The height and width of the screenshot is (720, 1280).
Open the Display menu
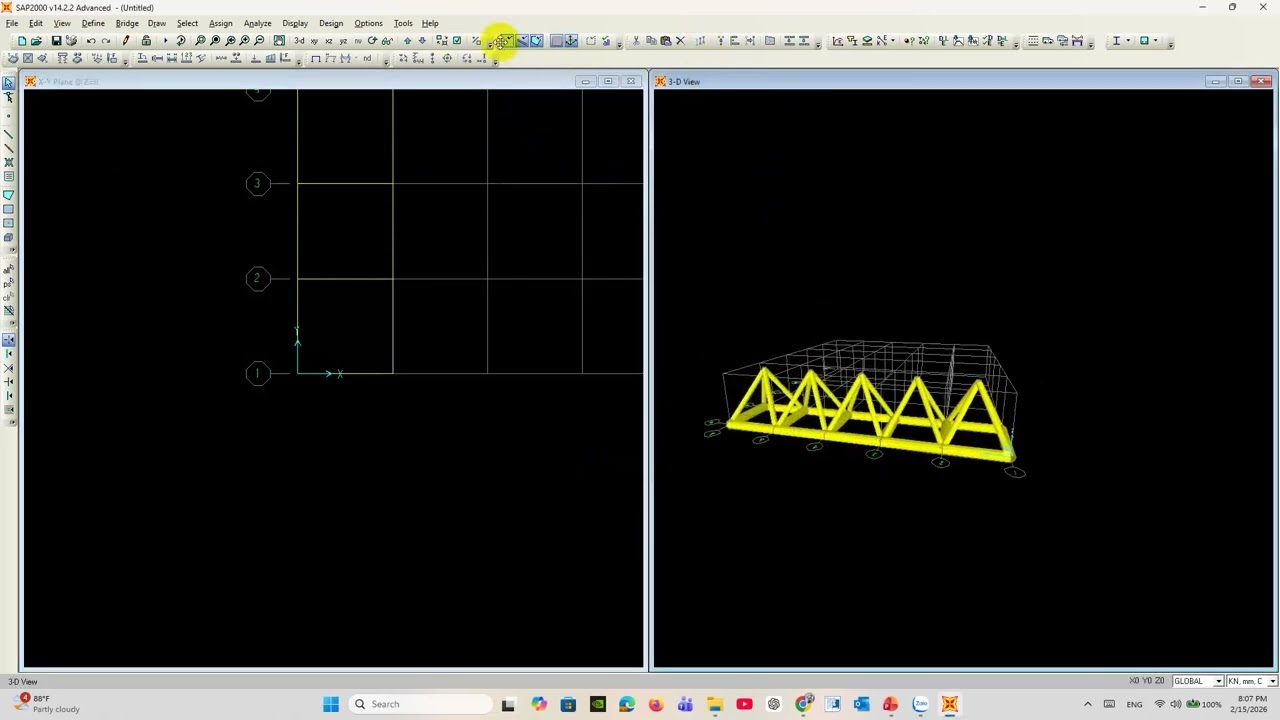pyautogui.click(x=295, y=23)
